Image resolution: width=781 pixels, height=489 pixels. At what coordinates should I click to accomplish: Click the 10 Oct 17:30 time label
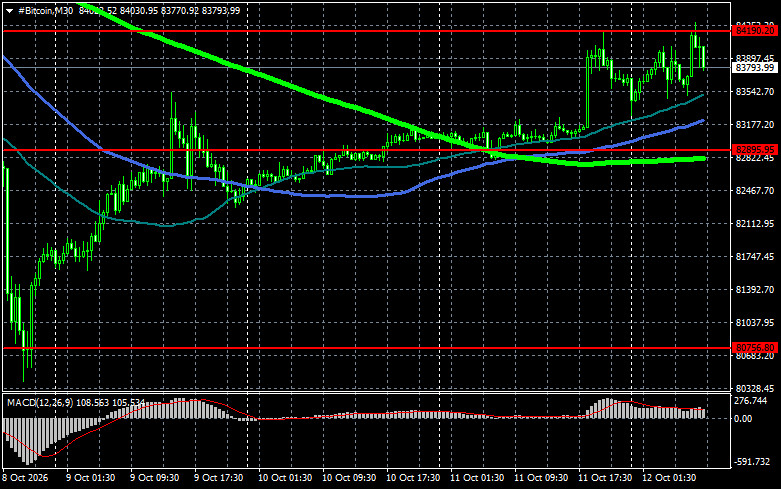pos(413,478)
